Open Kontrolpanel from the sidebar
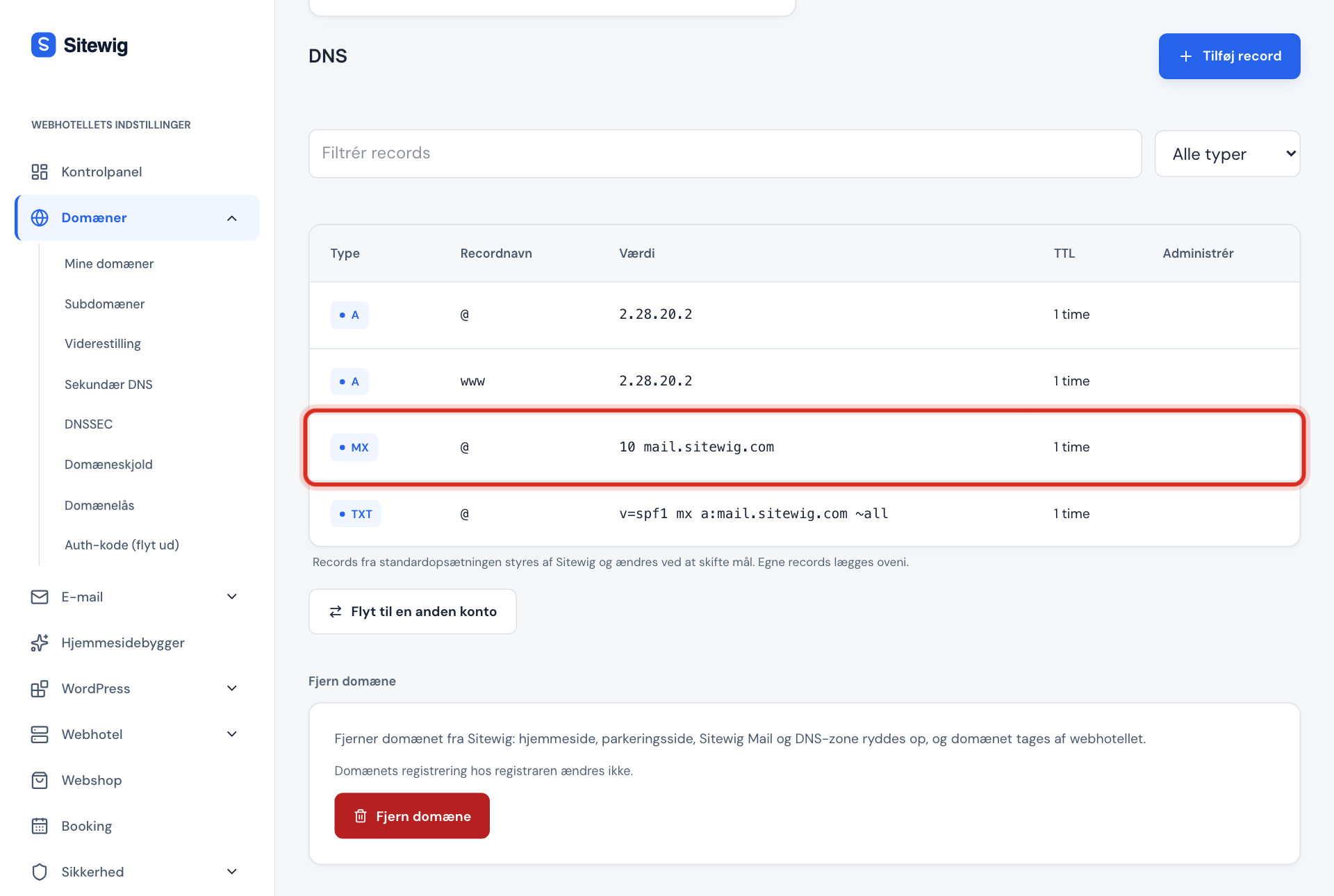This screenshot has width=1334, height=896. [x=101, y=172]
